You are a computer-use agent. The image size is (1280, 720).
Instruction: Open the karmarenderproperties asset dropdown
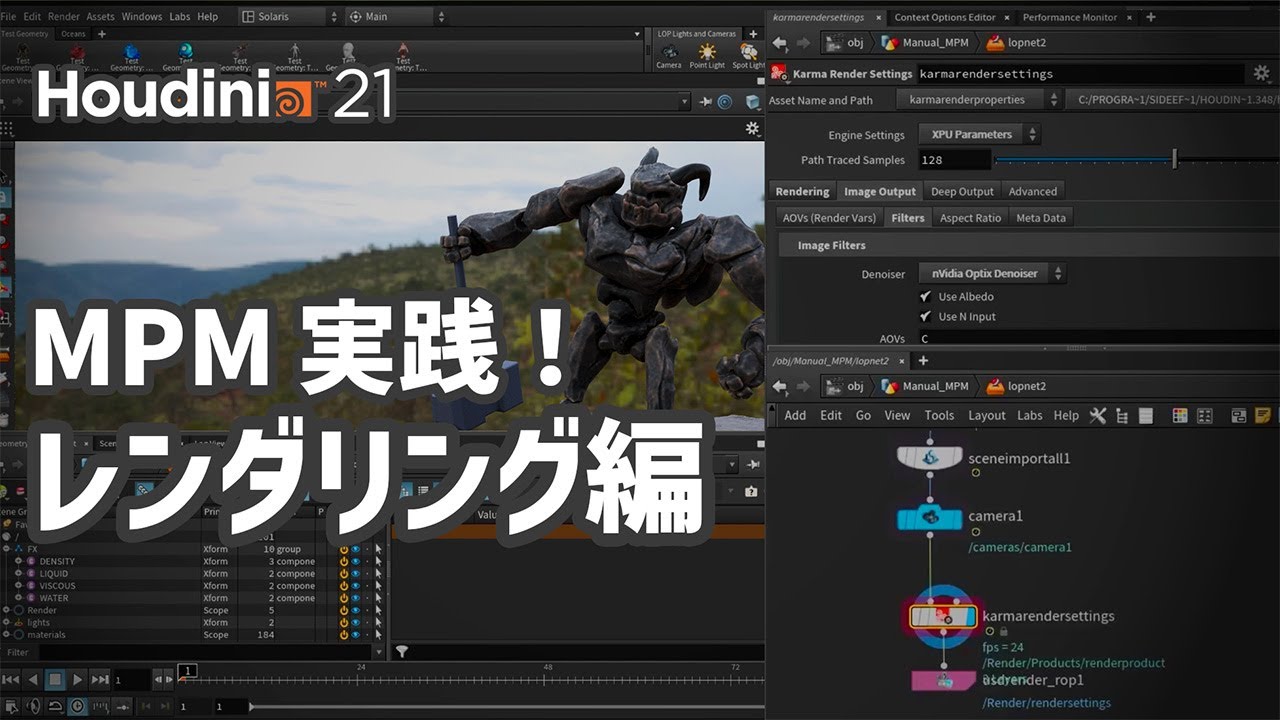979,100
